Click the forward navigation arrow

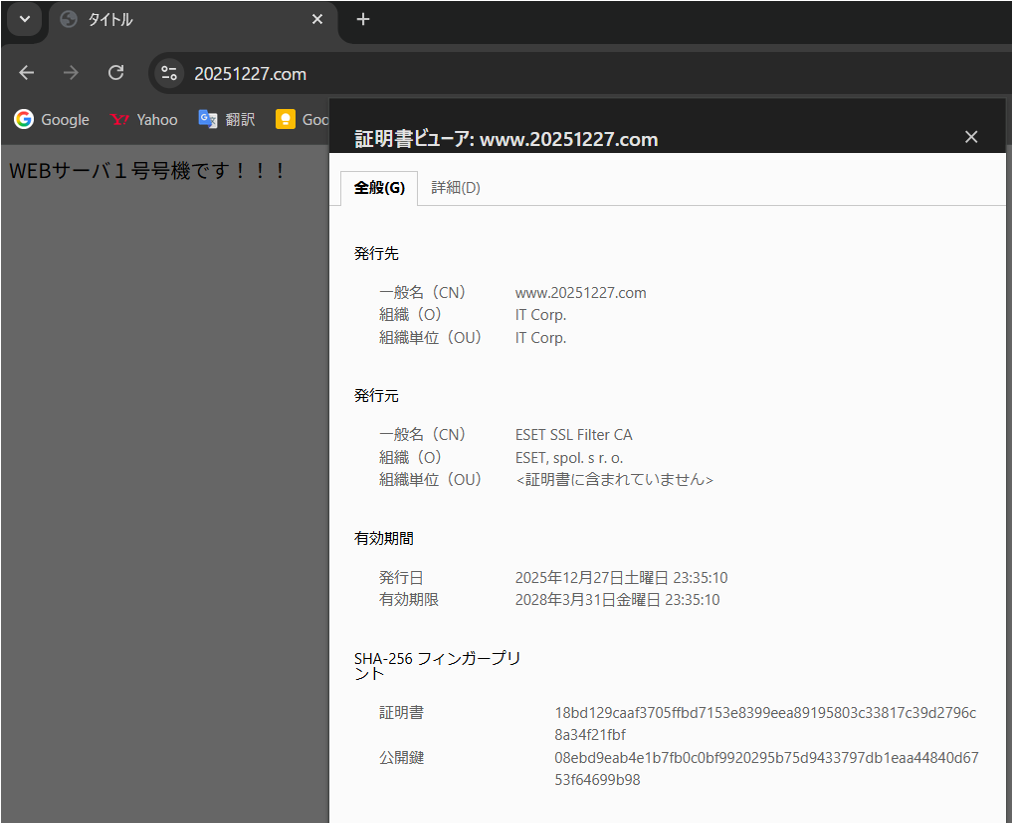(71, 73)
